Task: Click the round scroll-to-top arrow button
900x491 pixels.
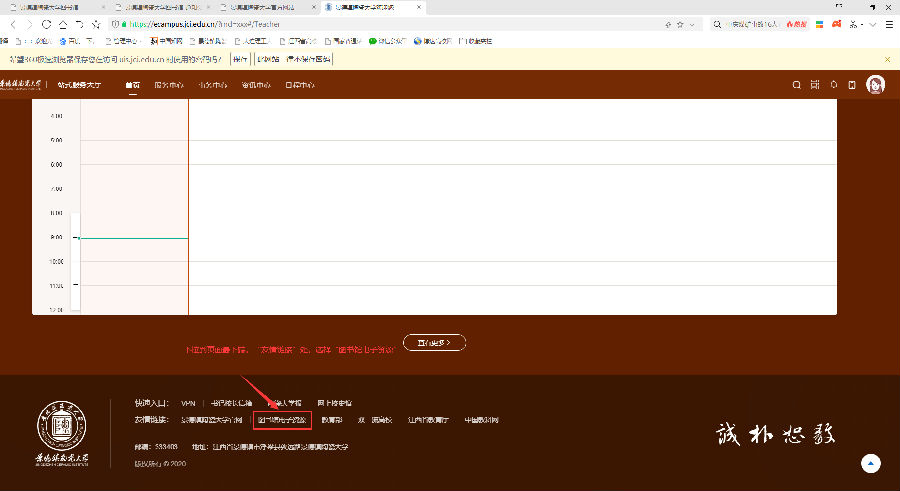Action: tap(871, 463)
